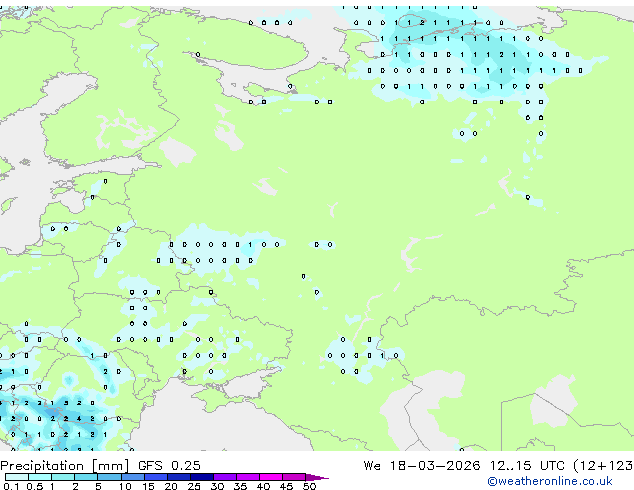Click the '50' legend label
Image resolution: width=634 pixels, height=490 pixels.
[310, 486]
